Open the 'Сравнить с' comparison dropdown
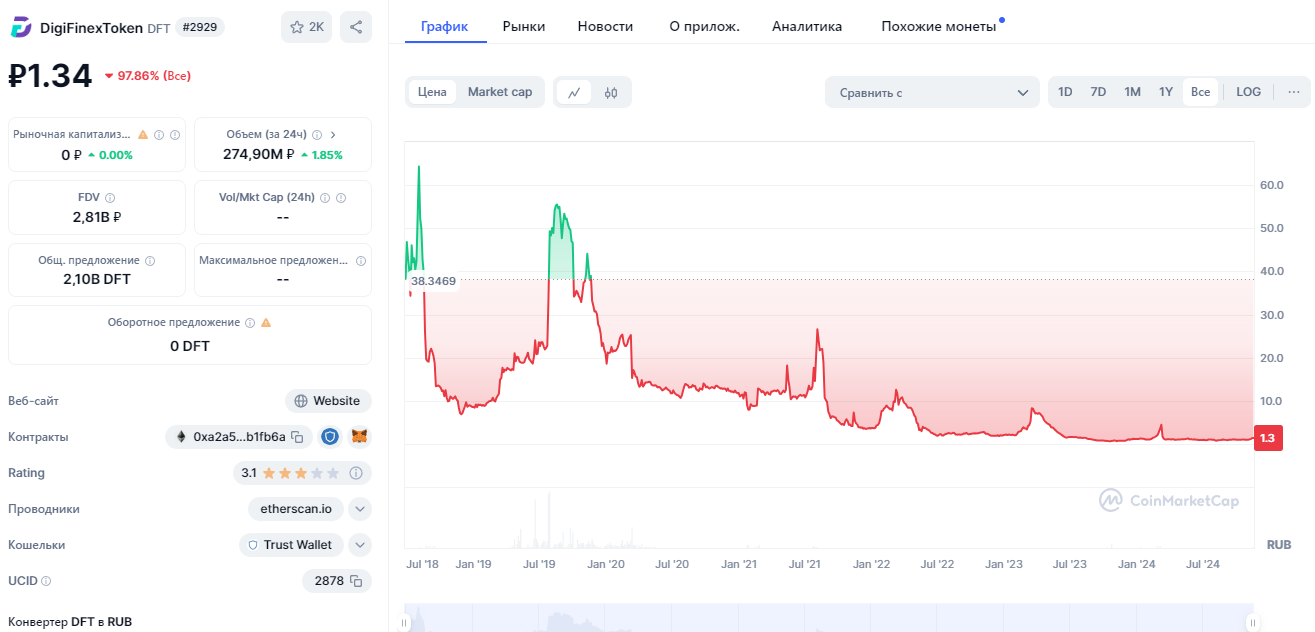 coord(932,91)
